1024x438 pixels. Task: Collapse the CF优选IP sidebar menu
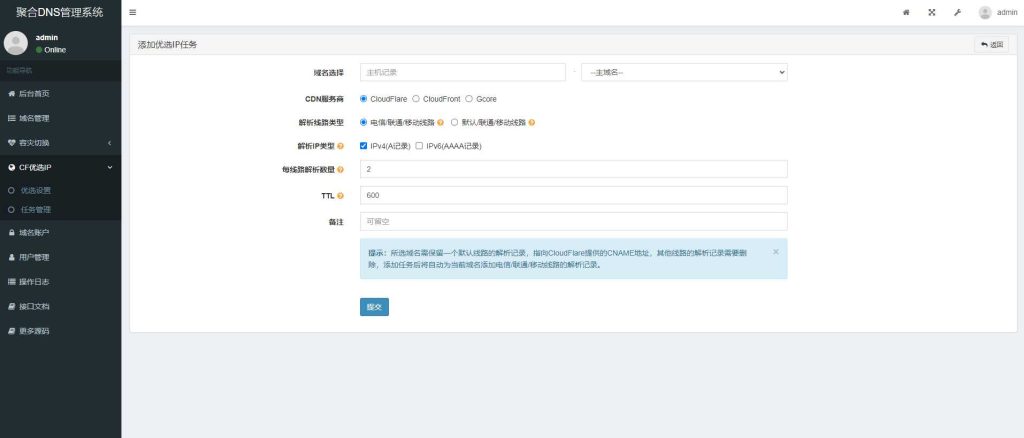pos(61,168)
